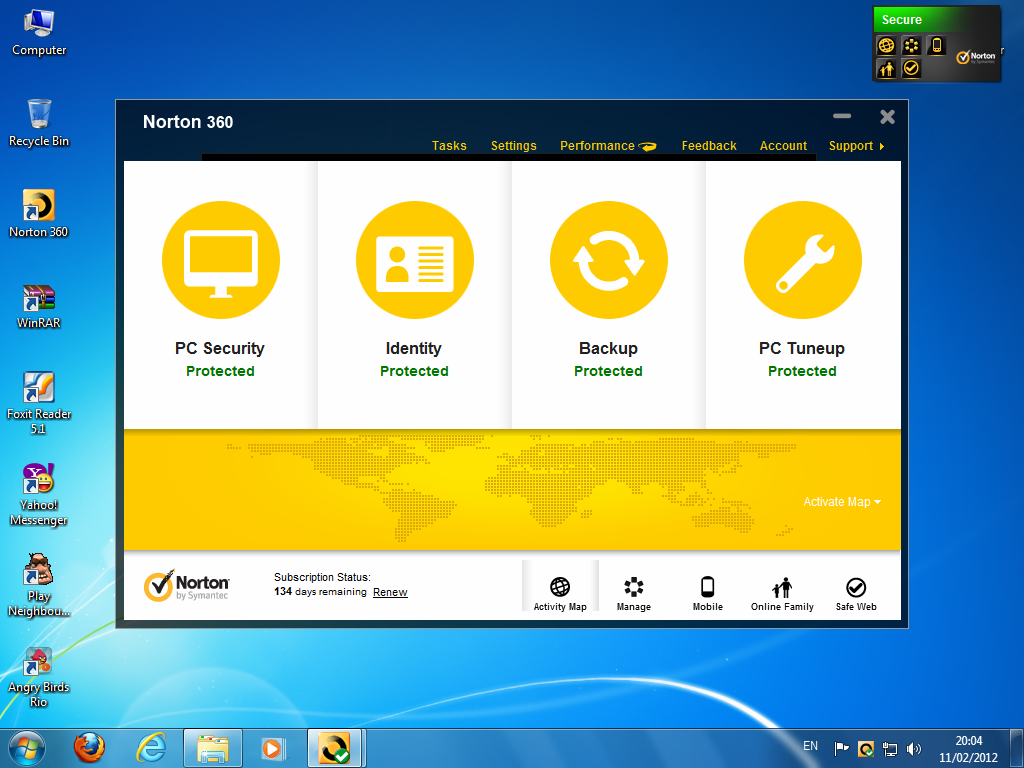Open the Tasks menu

pyautogui.click(x=449, y=146)
